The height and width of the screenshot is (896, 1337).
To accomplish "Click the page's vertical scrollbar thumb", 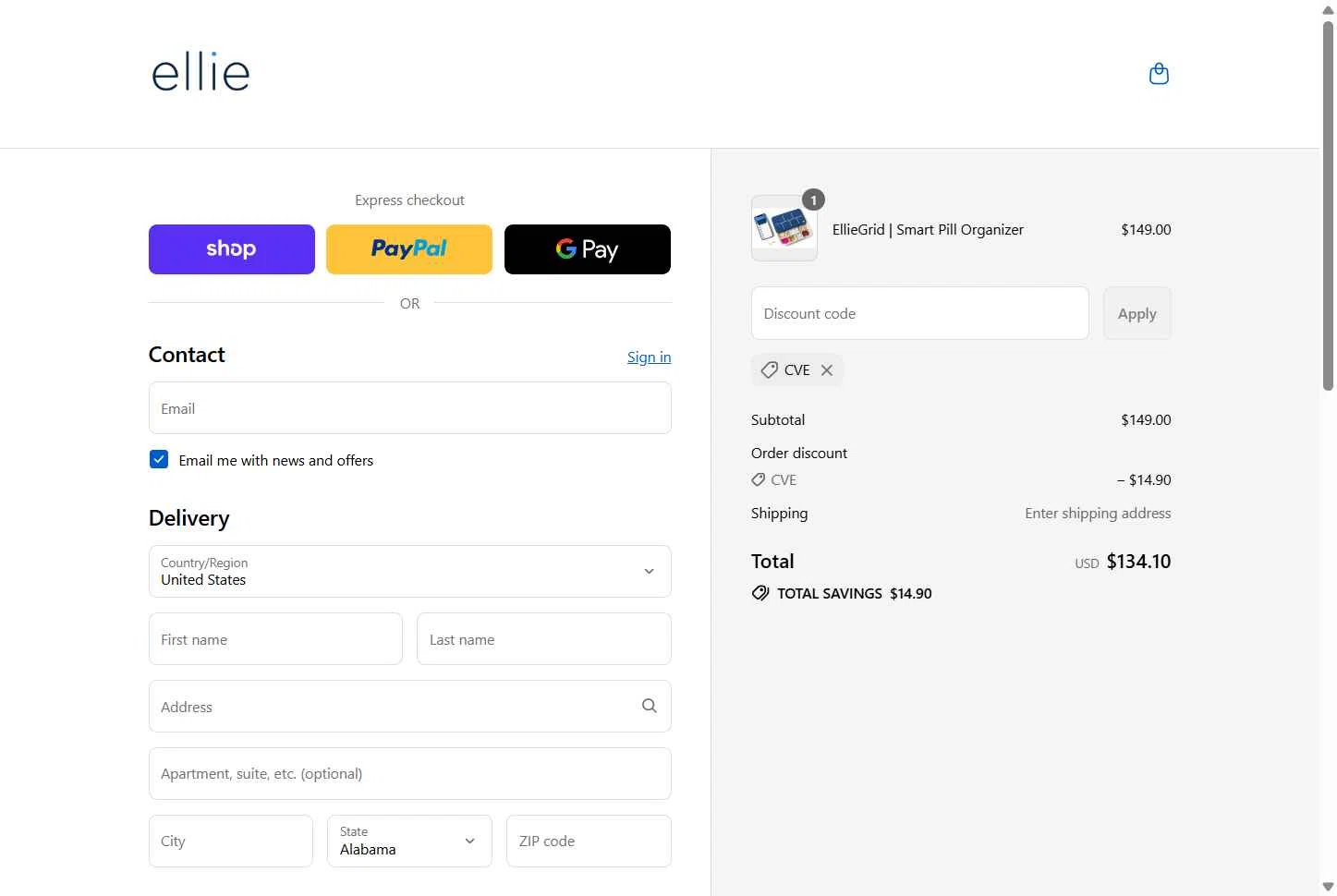I will (x=1328, y=206).
